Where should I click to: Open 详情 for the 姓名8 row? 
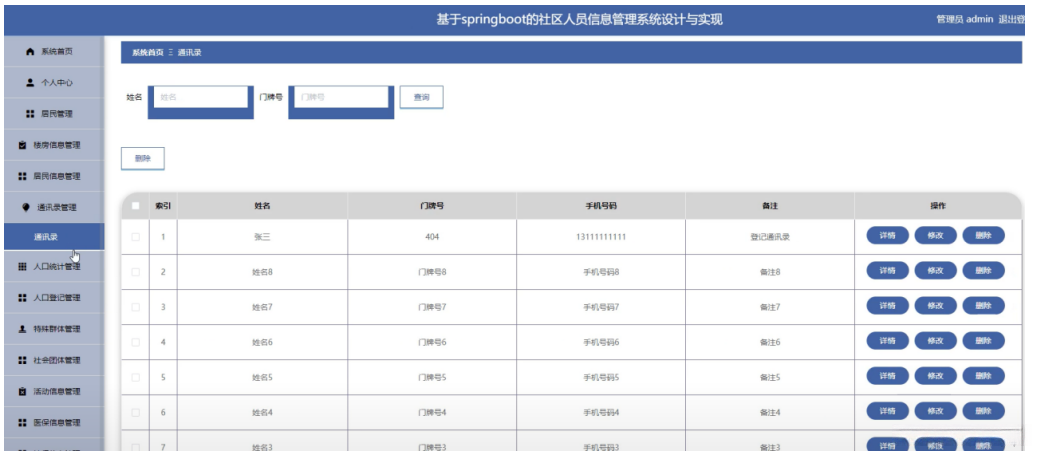887,271
